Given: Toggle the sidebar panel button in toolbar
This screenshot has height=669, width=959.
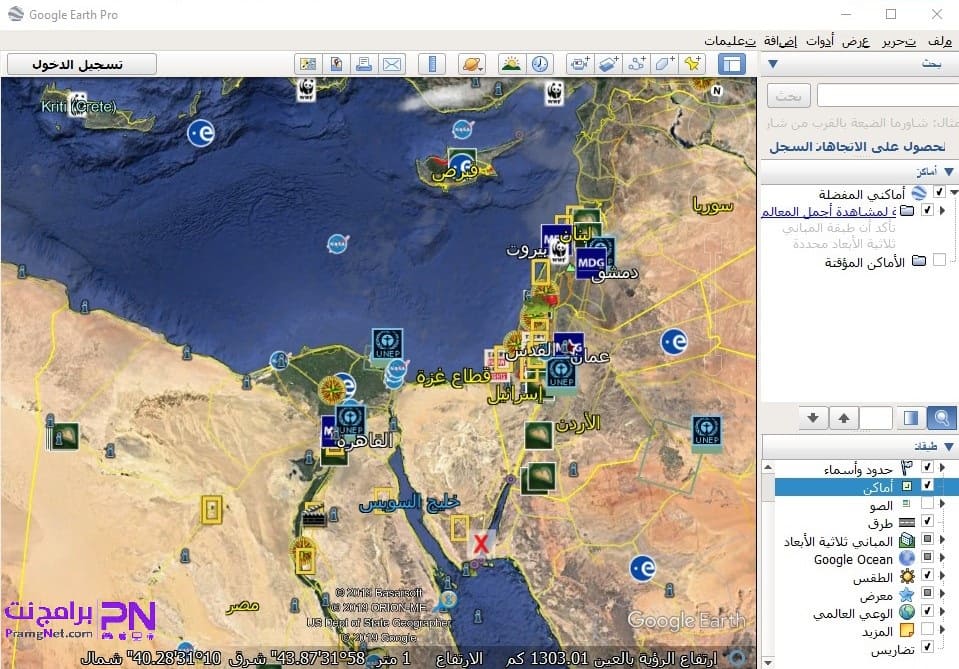Looking at the screenshot, I should tap(731, 64).
